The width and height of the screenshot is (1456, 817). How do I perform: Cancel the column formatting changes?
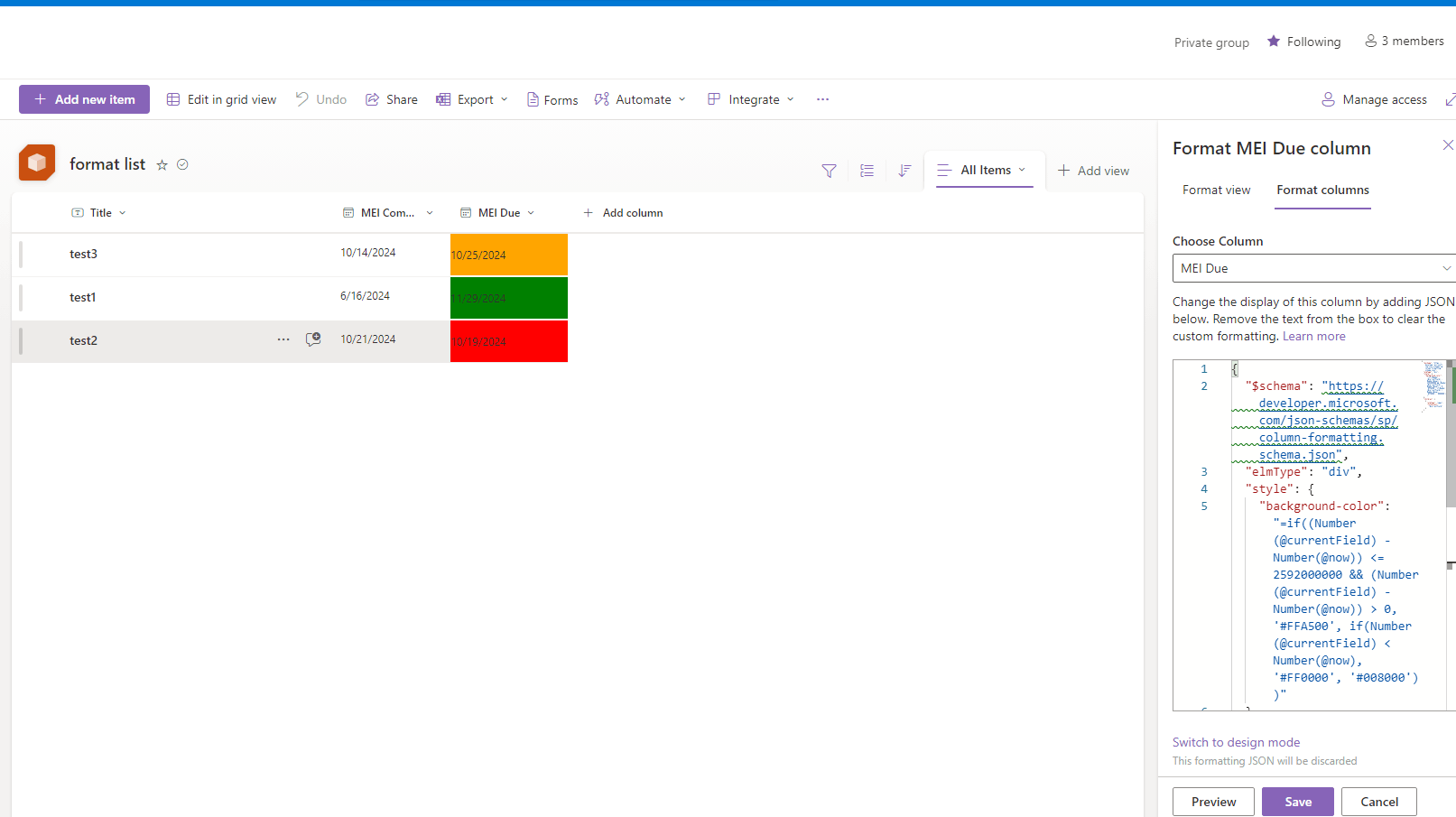(x=1379, y=802)
